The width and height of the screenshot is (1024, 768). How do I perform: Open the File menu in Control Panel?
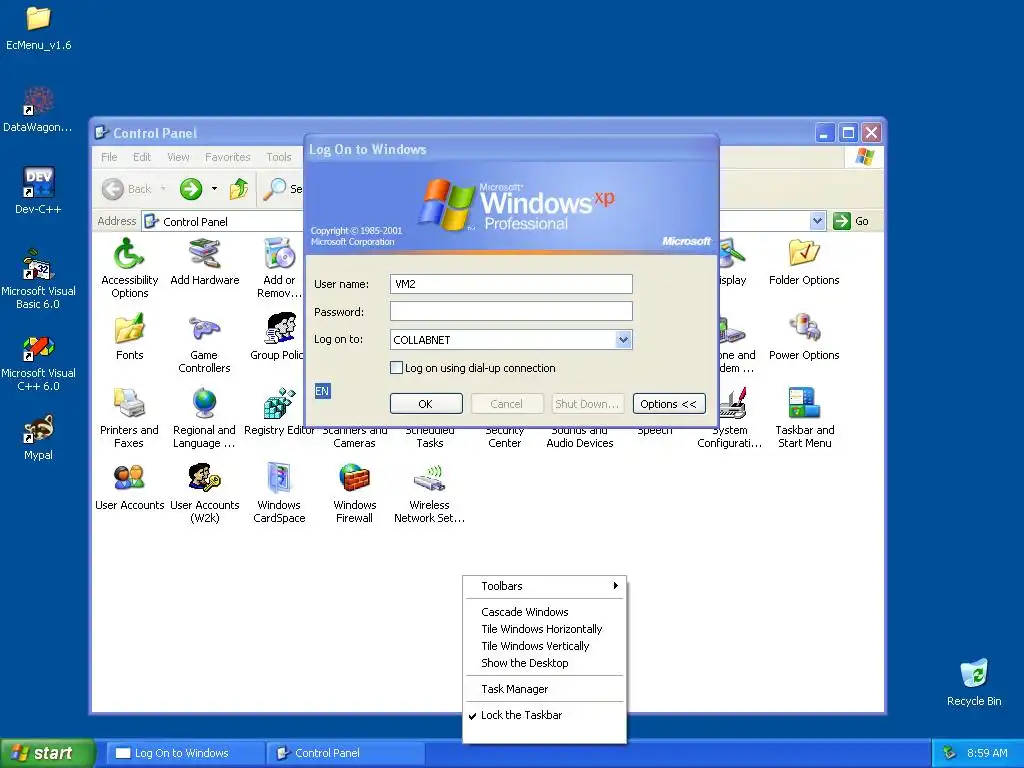pyautogui.click(x=109, y=157)
